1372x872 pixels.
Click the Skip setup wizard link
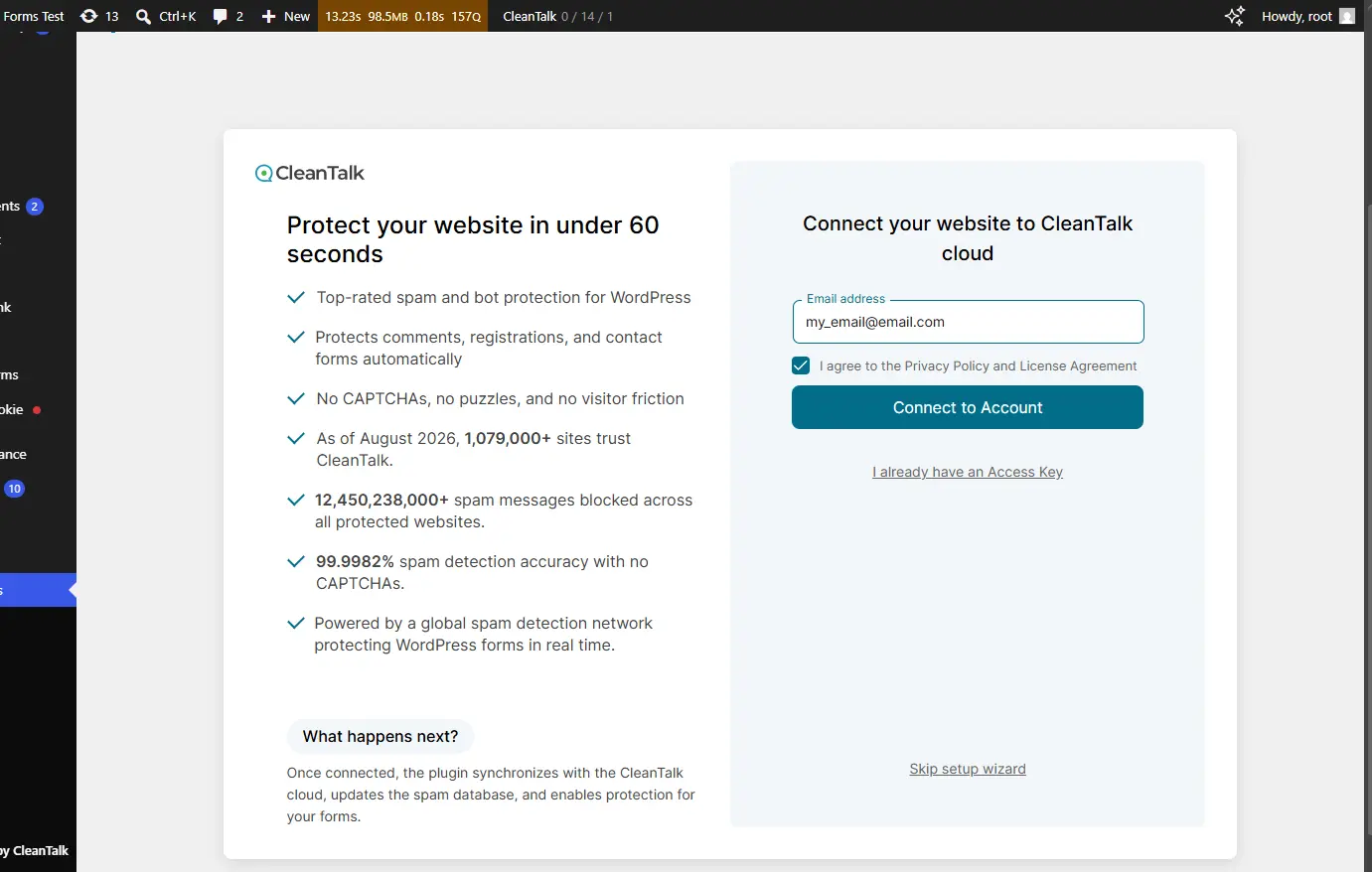(968, 769)
